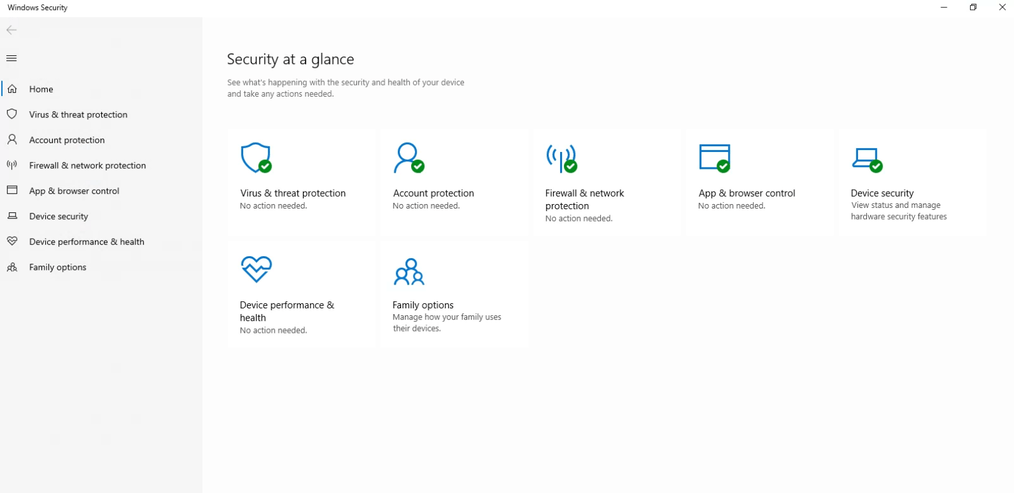The width and height of the screenshot is (1014, 493).
Task: Click 'No action needed.' under Account protection tile
Action: [x=426, y=206]
